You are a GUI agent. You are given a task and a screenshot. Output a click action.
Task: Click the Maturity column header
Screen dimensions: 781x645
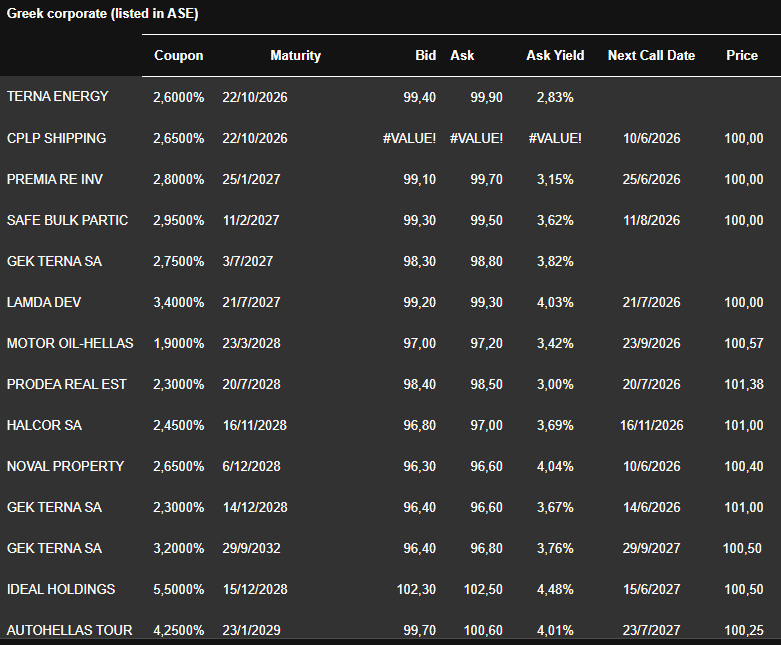[295, 55]
